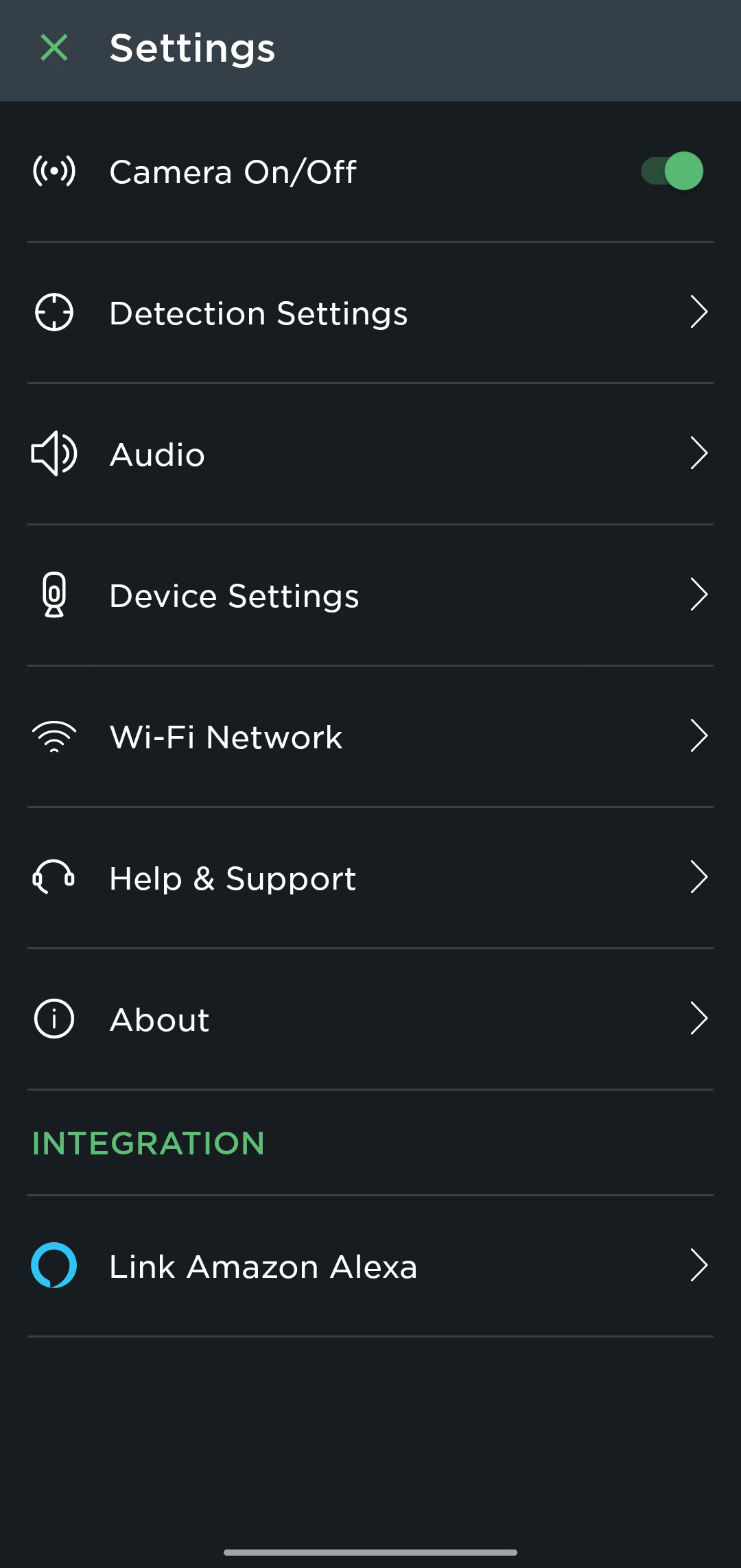Tap the Audio speaker icon
741x1568 pixels.
(54, 453)
